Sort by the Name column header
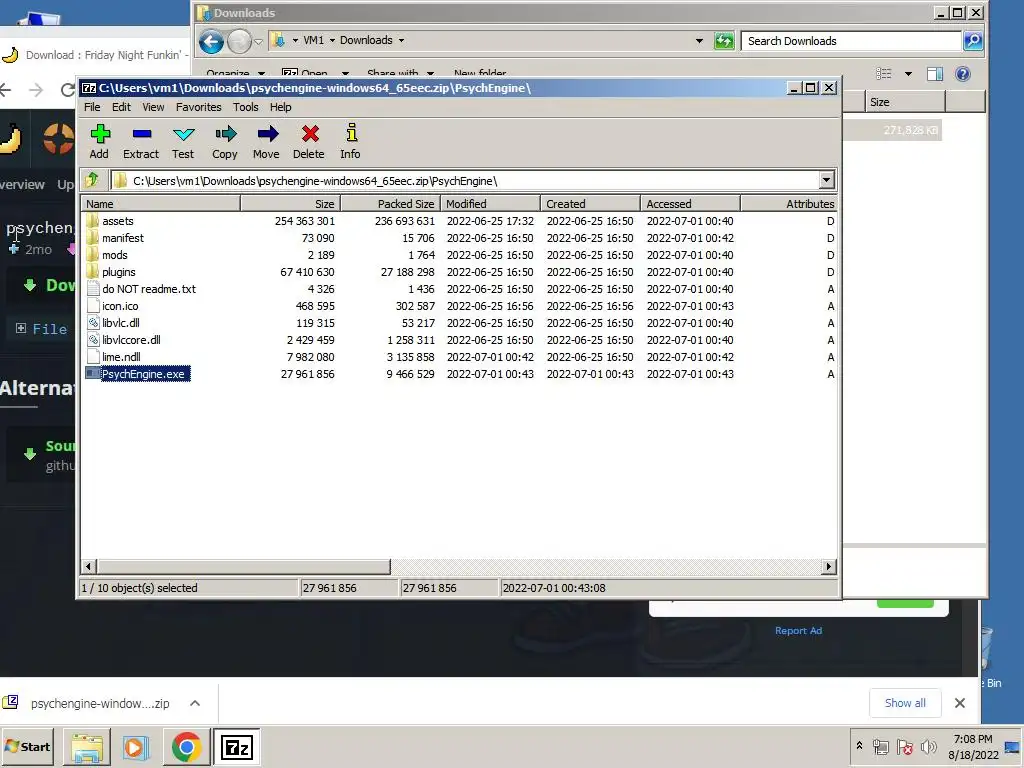1024x768 pixels. 161,204
